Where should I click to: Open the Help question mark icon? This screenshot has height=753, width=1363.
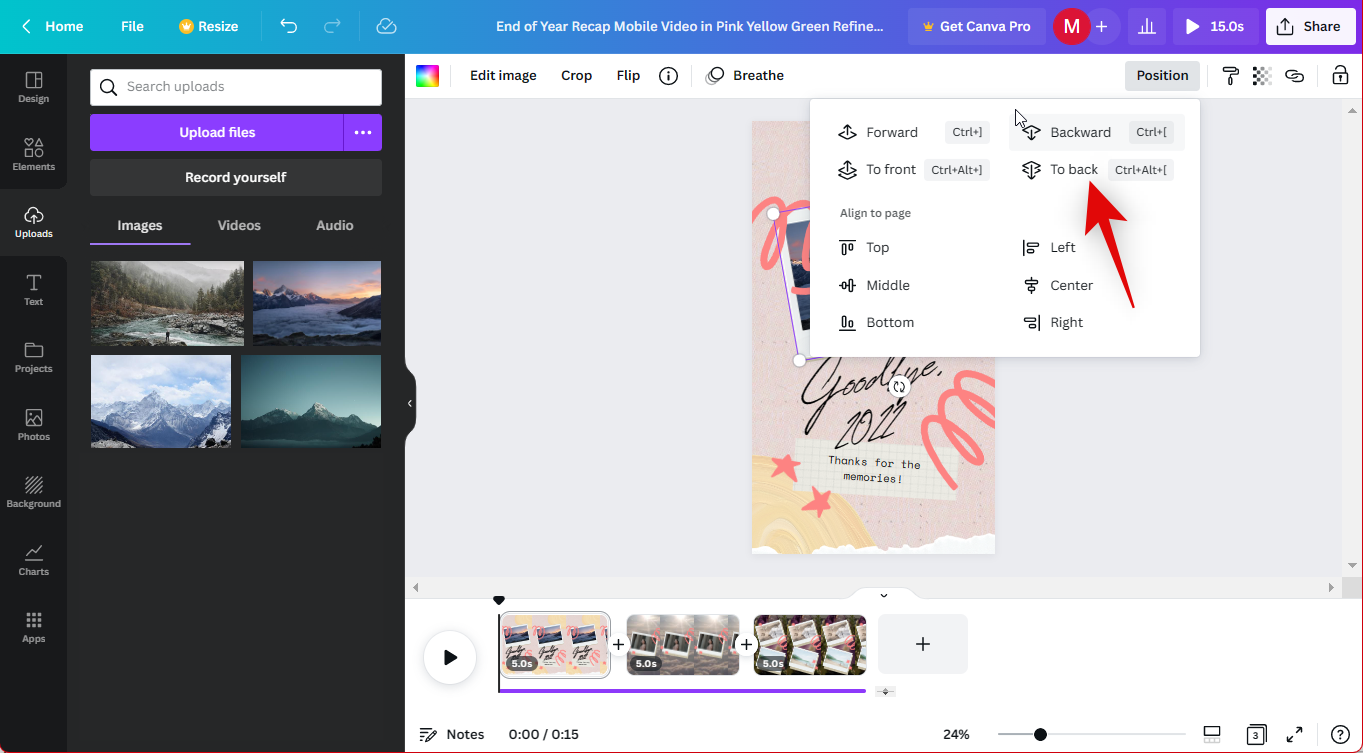pyautogui.click(x=1340, y=734)
